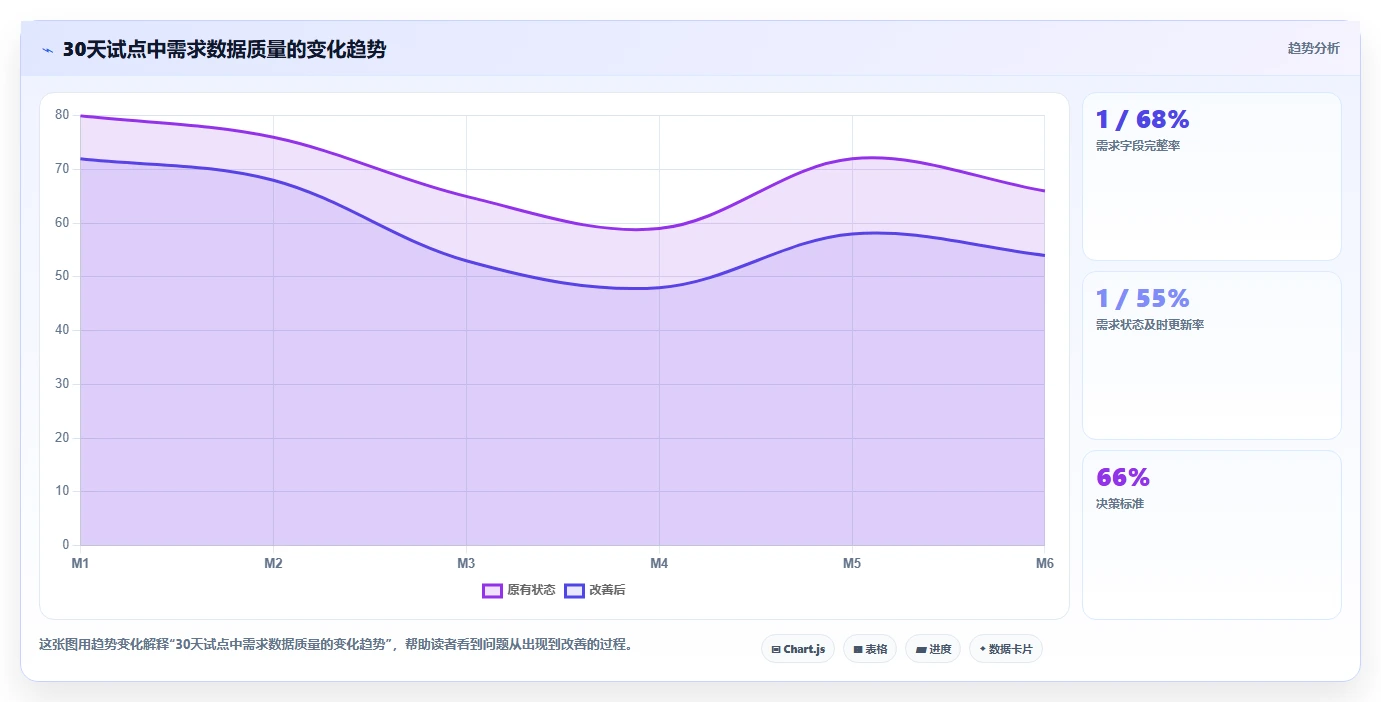Click the M4 axis label
This screenshot has height=702, width=1381.
[659, 563]
